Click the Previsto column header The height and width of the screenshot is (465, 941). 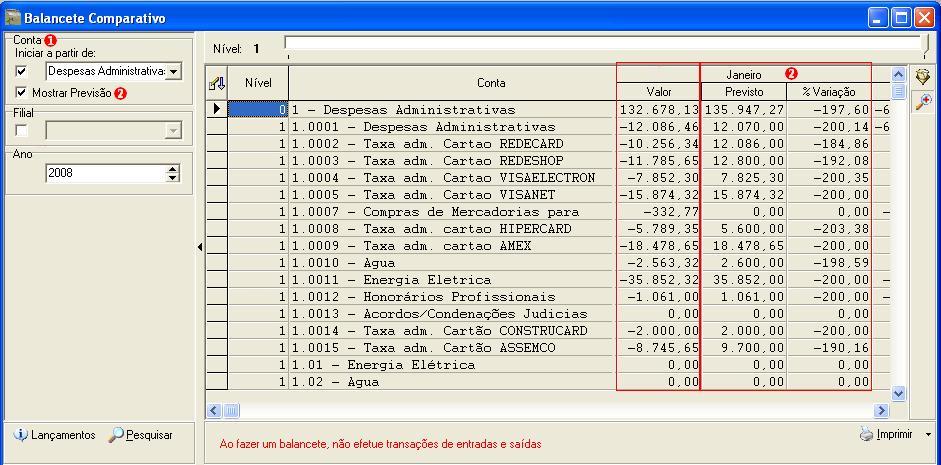coord(744,92)
